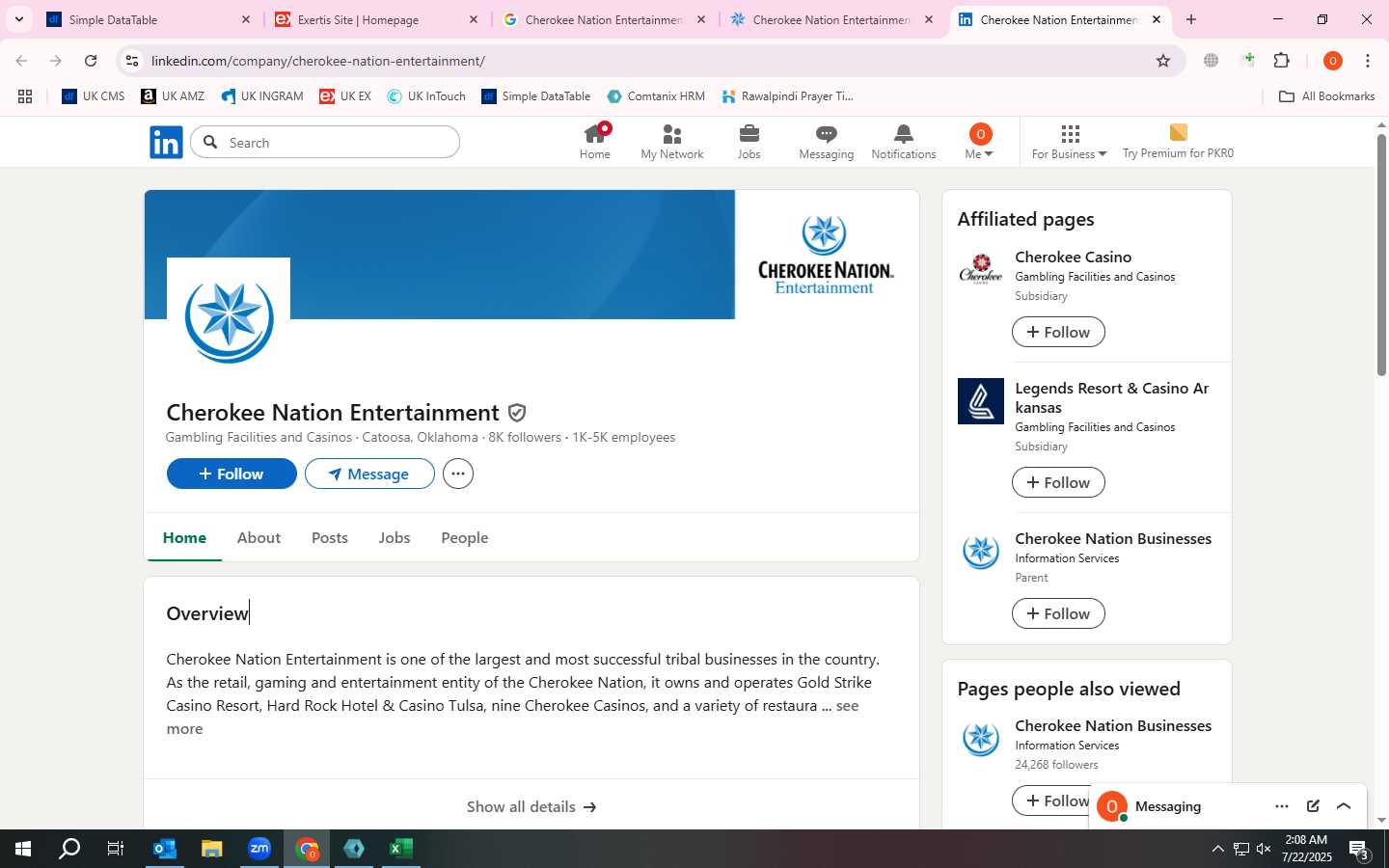Click the verified shield badge beside the company name
The image size is (1389, 868).
point(517,413)
